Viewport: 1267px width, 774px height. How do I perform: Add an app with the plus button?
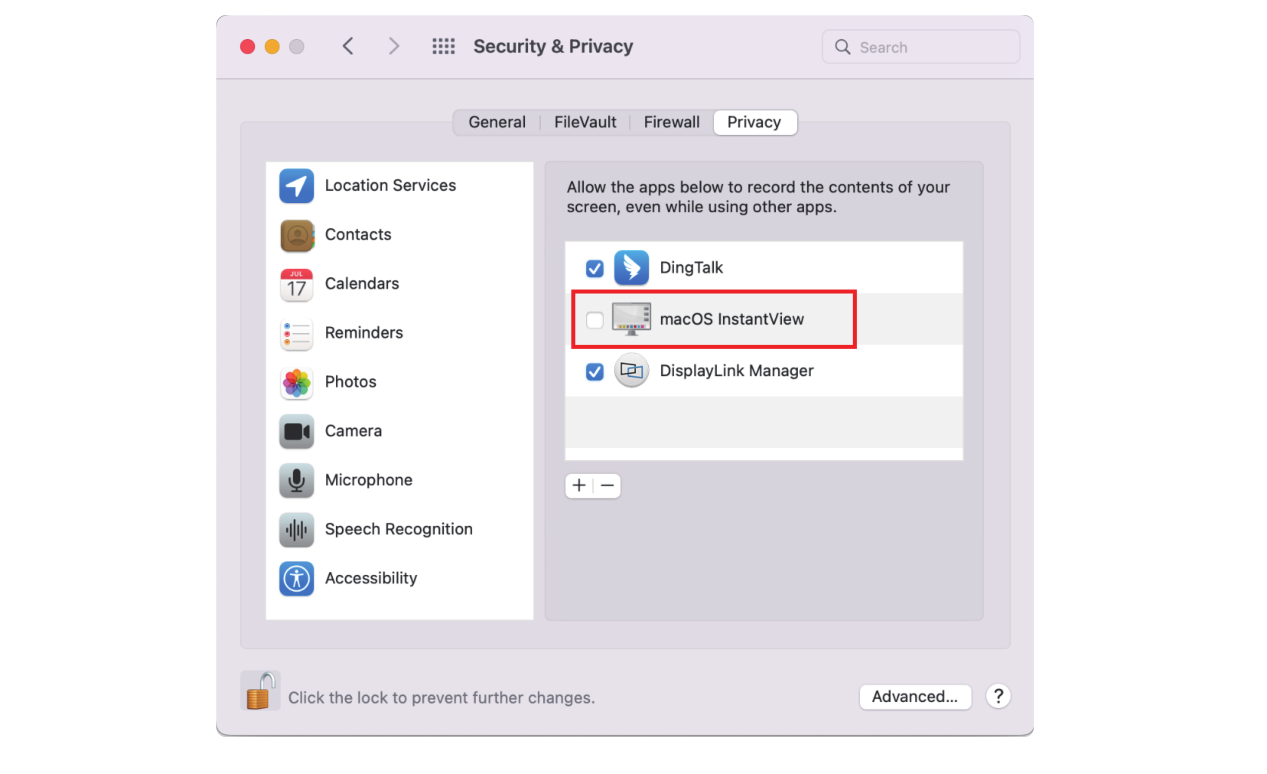(x=579, y=486)
